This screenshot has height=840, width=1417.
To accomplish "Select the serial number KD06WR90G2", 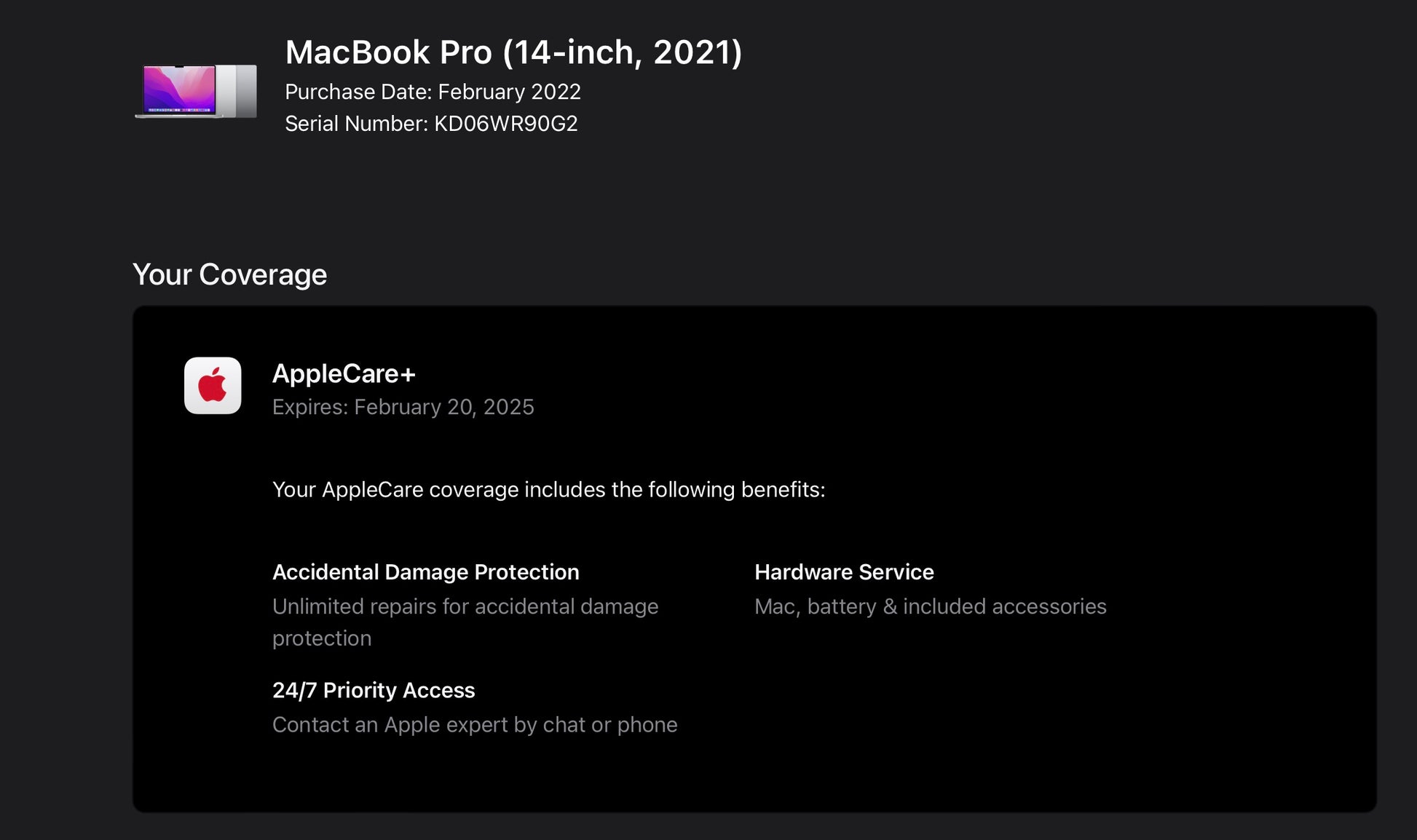I will click(x=505, y=124).
